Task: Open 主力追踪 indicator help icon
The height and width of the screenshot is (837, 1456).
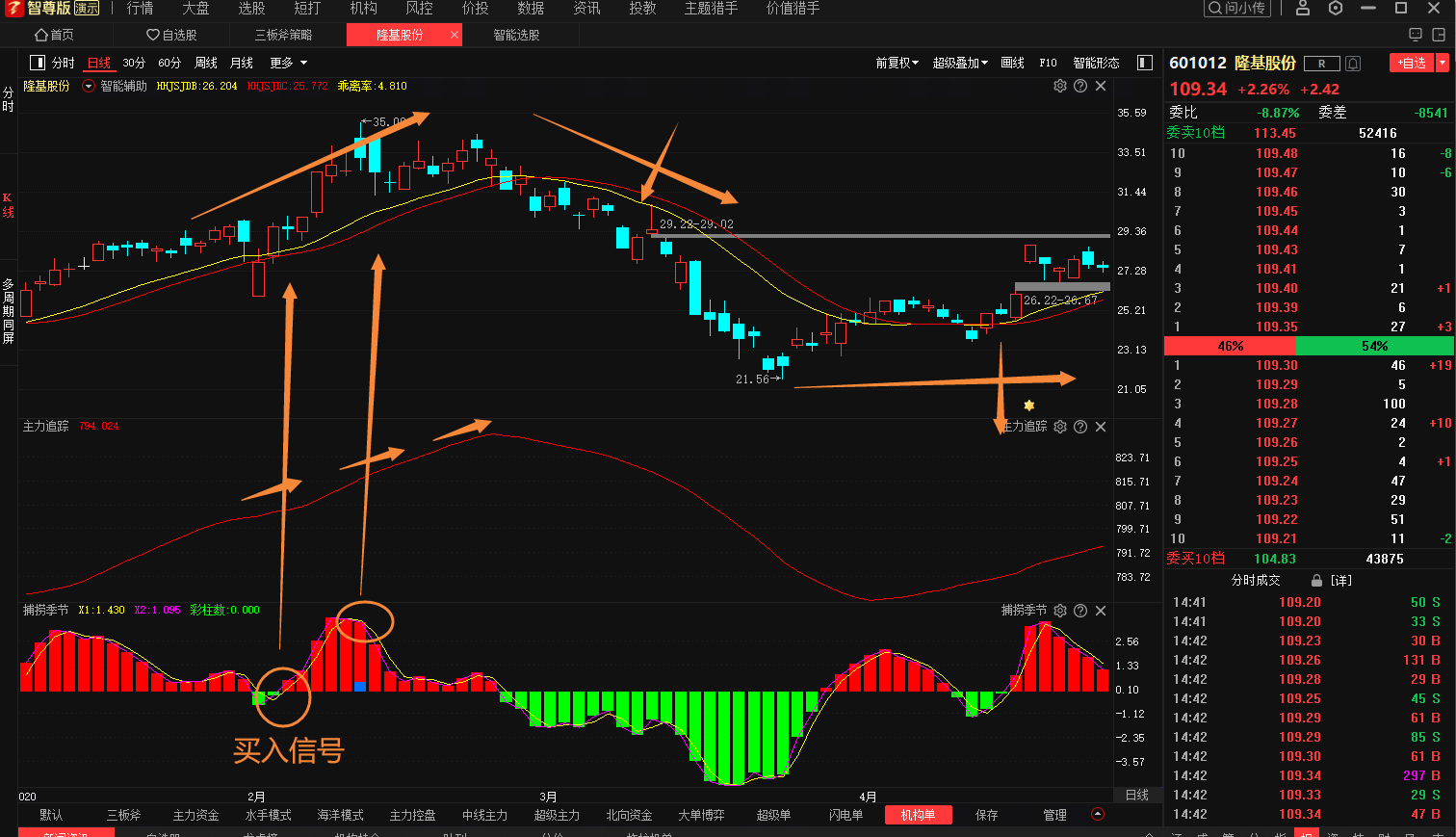Action: 1080,427
